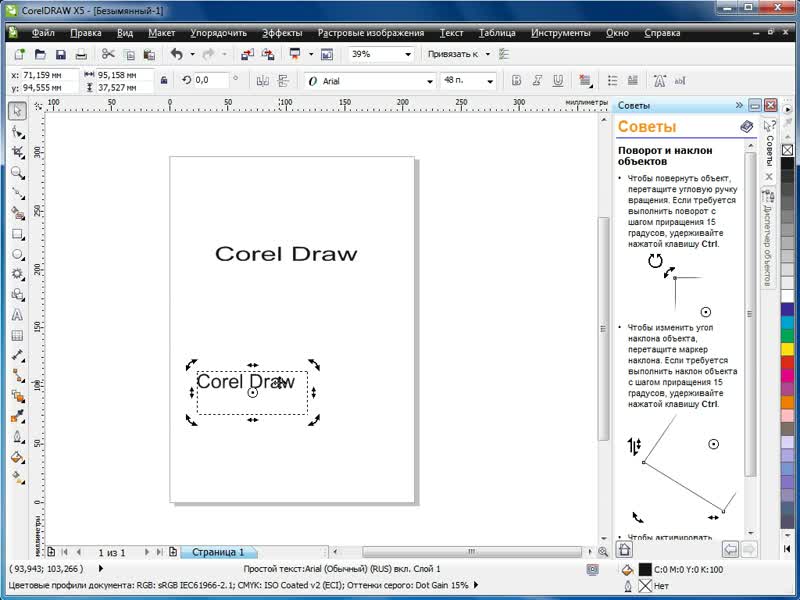The height and width of the screenshot is (600, 800).
Task: Collapse Советы docker with double chevron
Action: pyautogui.click(x=739, y=105)
